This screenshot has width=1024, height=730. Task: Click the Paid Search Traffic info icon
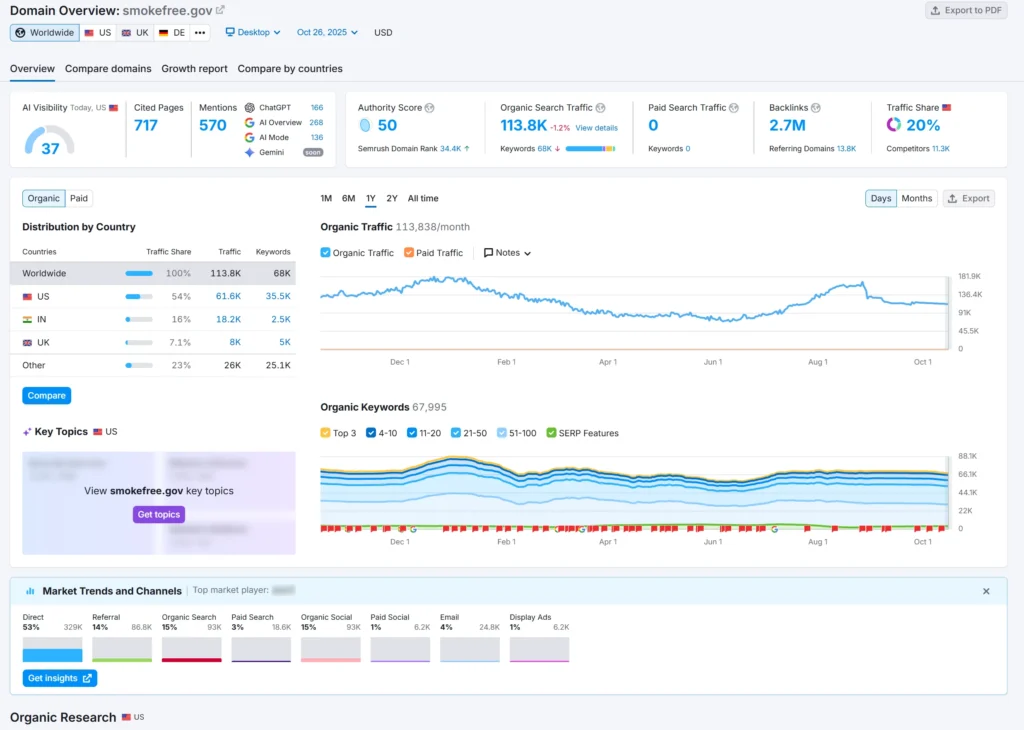click(734, 108)
